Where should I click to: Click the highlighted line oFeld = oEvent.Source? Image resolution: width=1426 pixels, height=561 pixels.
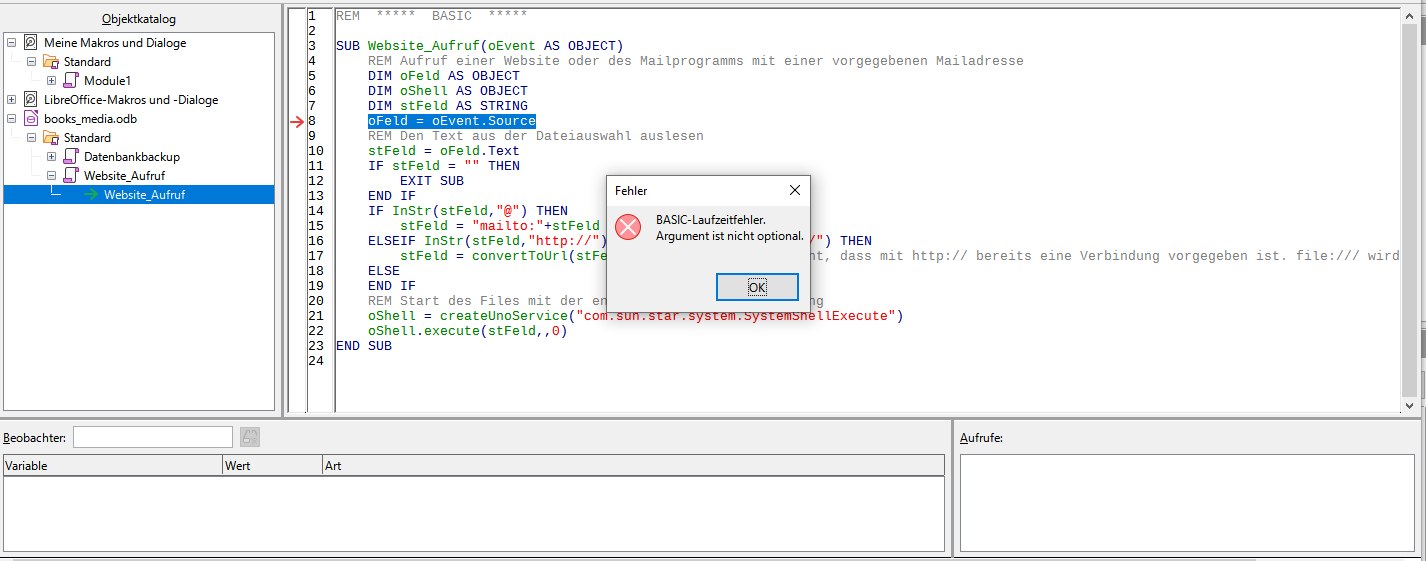452,121
